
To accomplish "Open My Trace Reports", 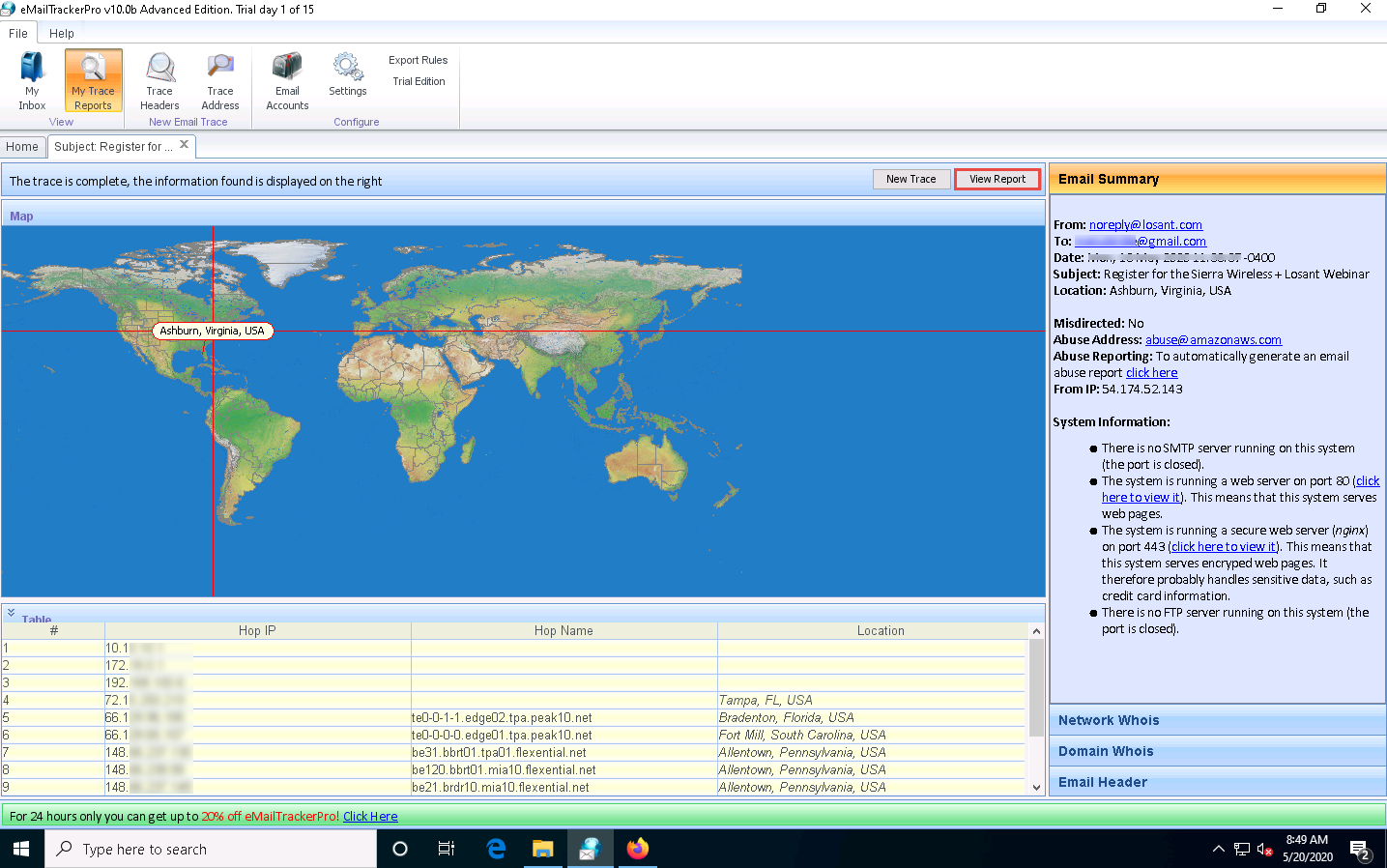I will coord(93,81).
